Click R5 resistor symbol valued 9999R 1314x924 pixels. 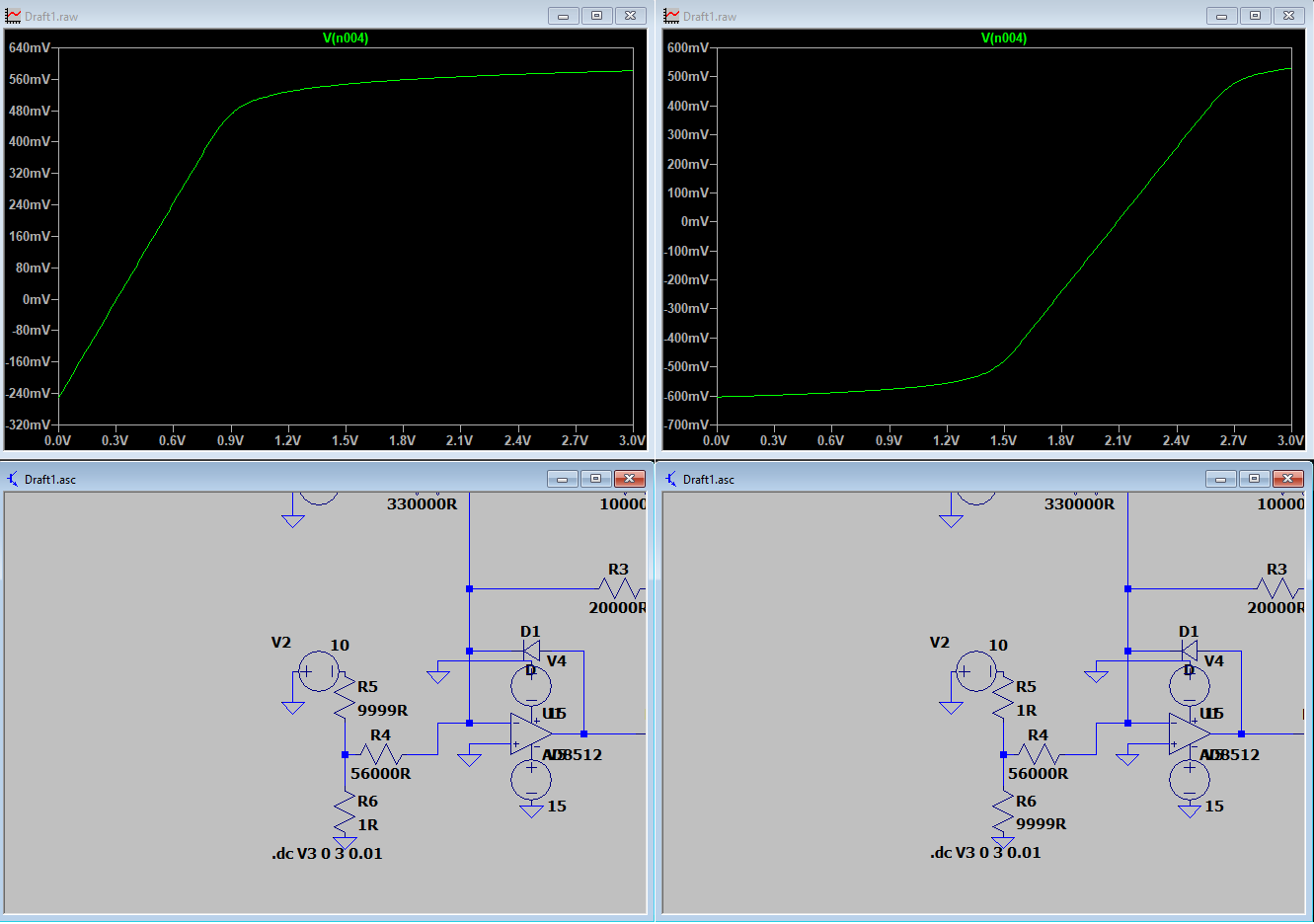345,699
